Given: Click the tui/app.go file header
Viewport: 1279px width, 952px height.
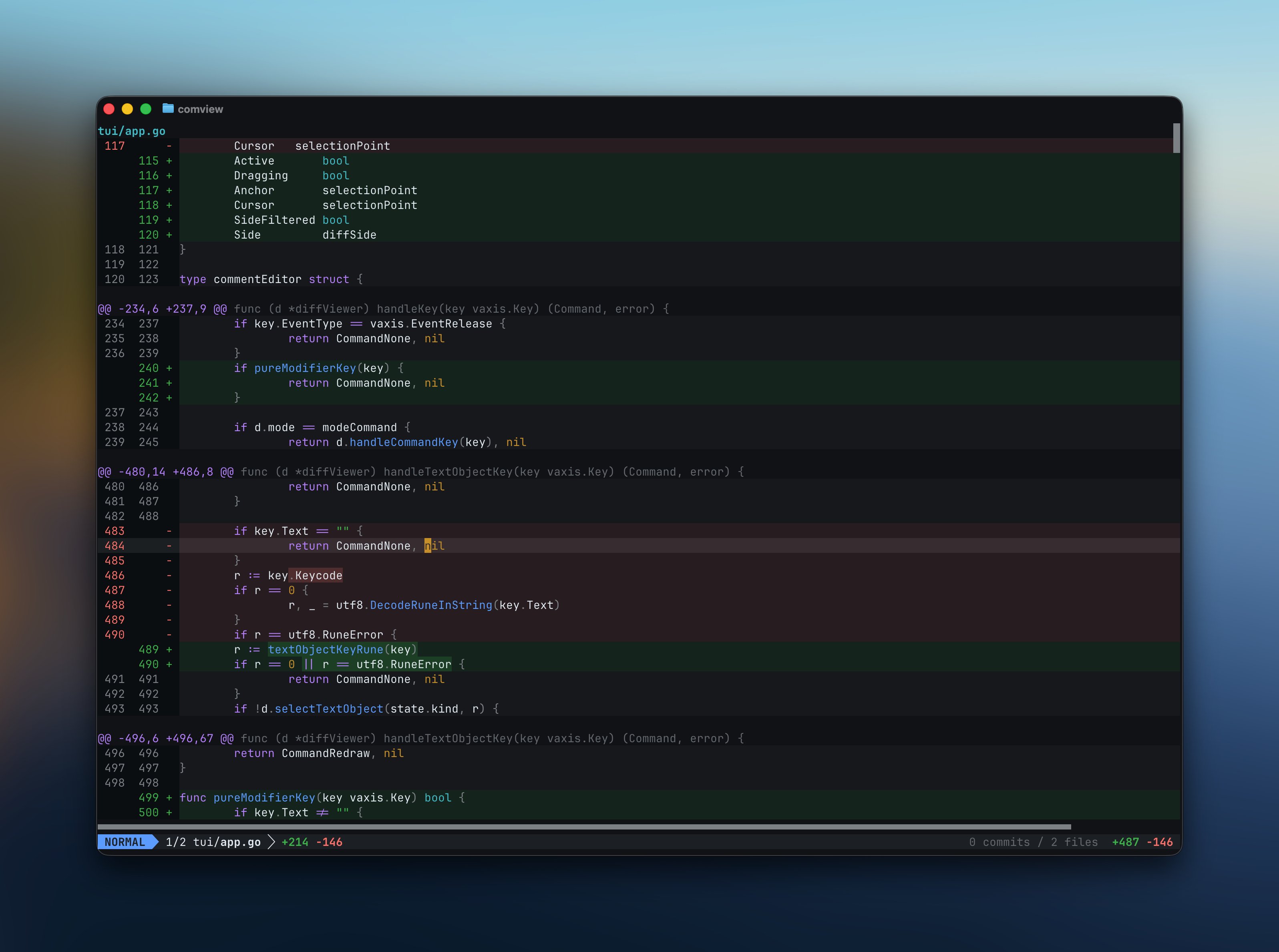Looking at the screenshot, I should (131, 131).
